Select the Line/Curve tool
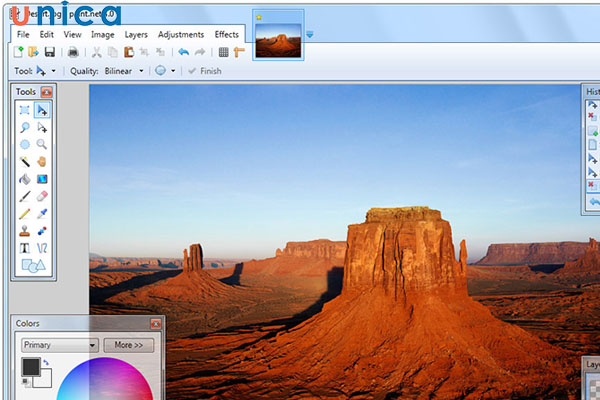The width and height of the screenshot is (600, 400). pos(42,248)
